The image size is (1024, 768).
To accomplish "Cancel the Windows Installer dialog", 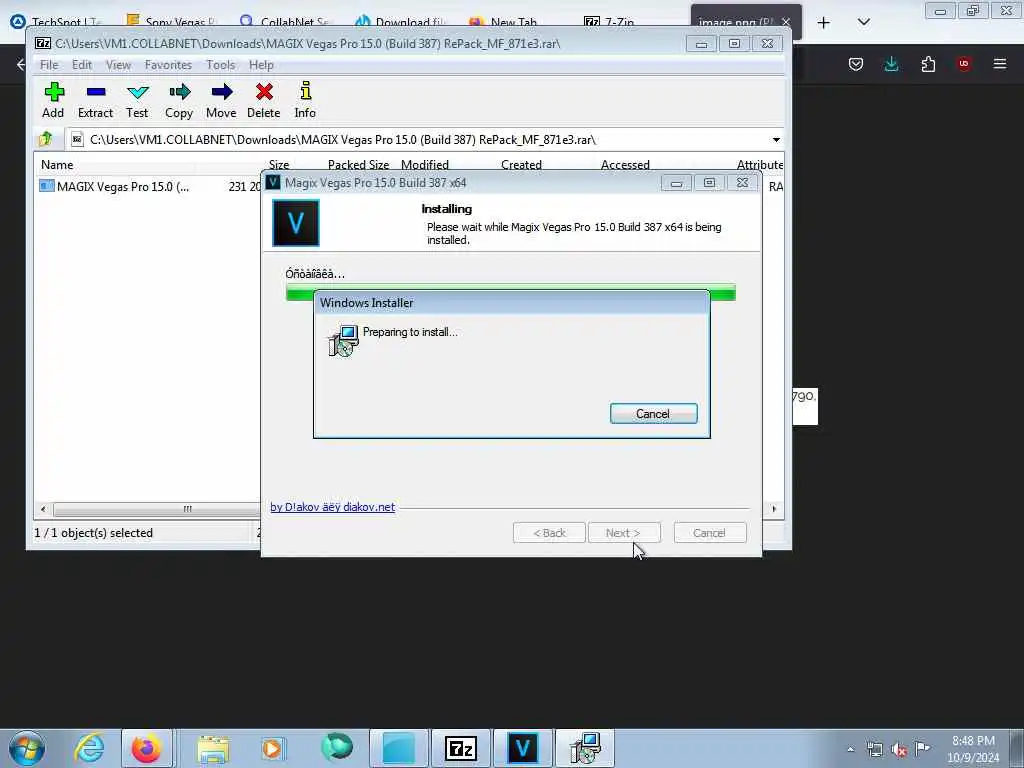I will coord(653,413).
